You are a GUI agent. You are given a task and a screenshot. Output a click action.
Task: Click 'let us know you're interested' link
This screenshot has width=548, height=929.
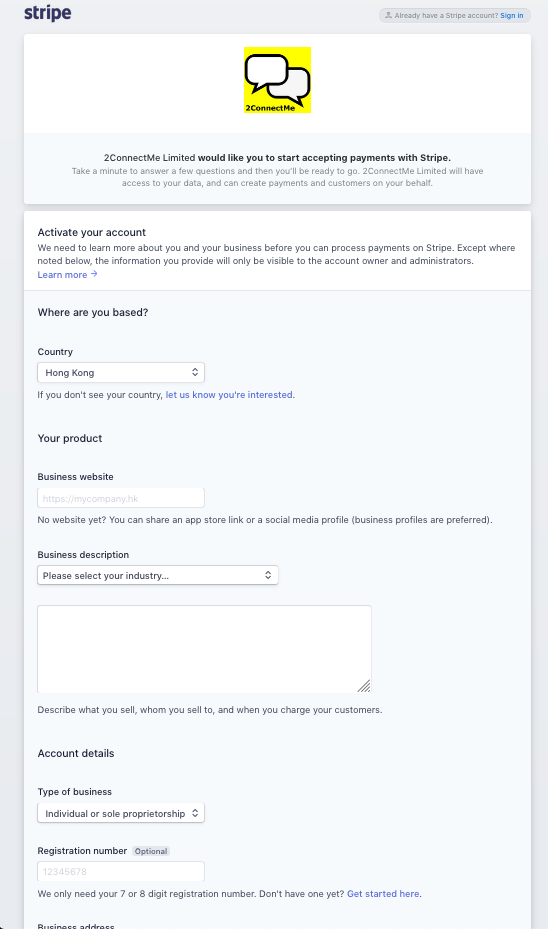tap(229, 395)
